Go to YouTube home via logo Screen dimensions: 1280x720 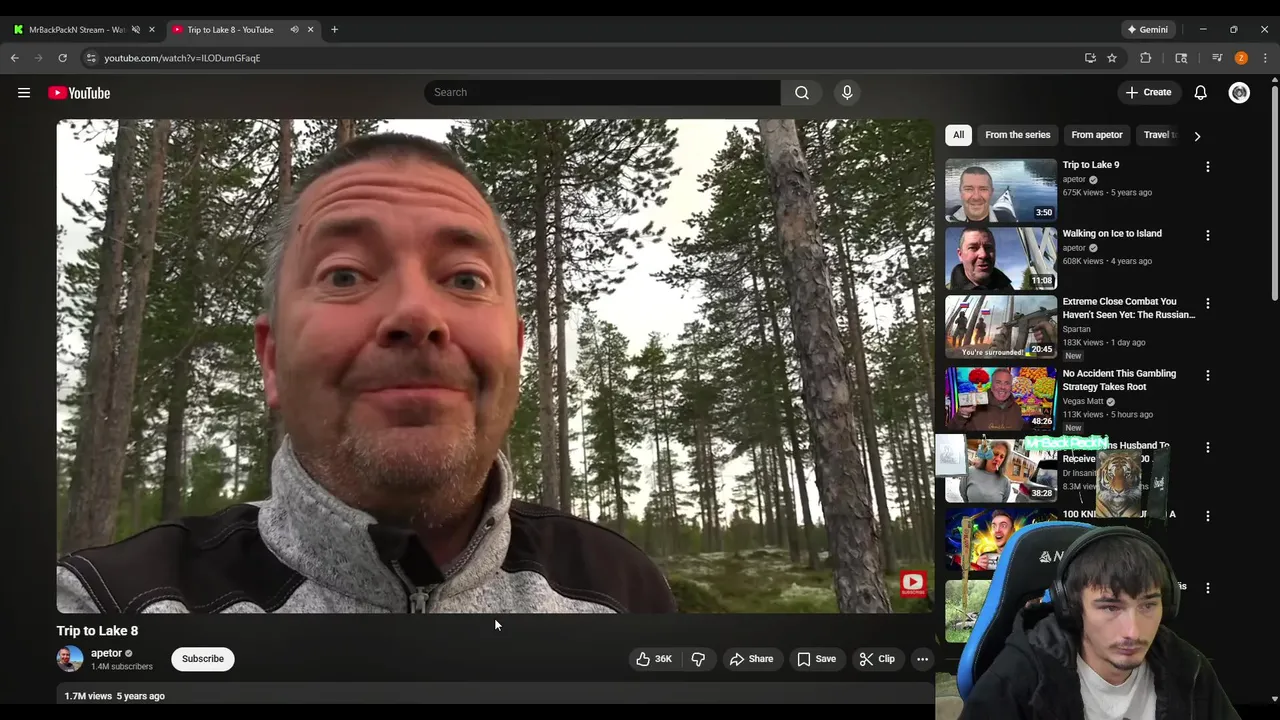click(79, 93)
